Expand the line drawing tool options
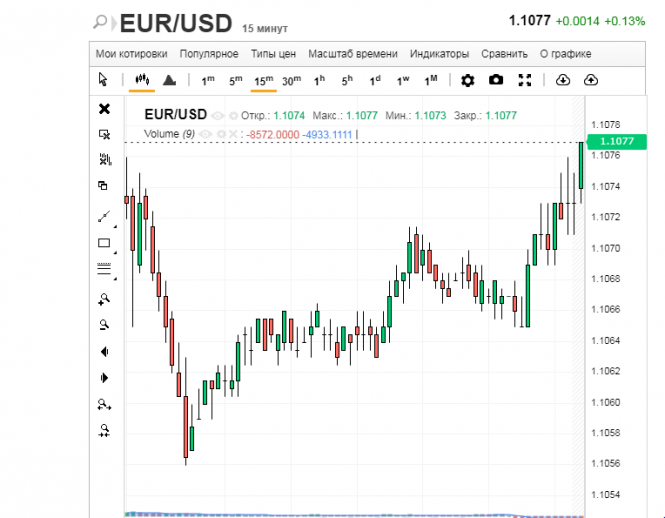This screenshot has height=518, width=665. [x=116, y=227]
